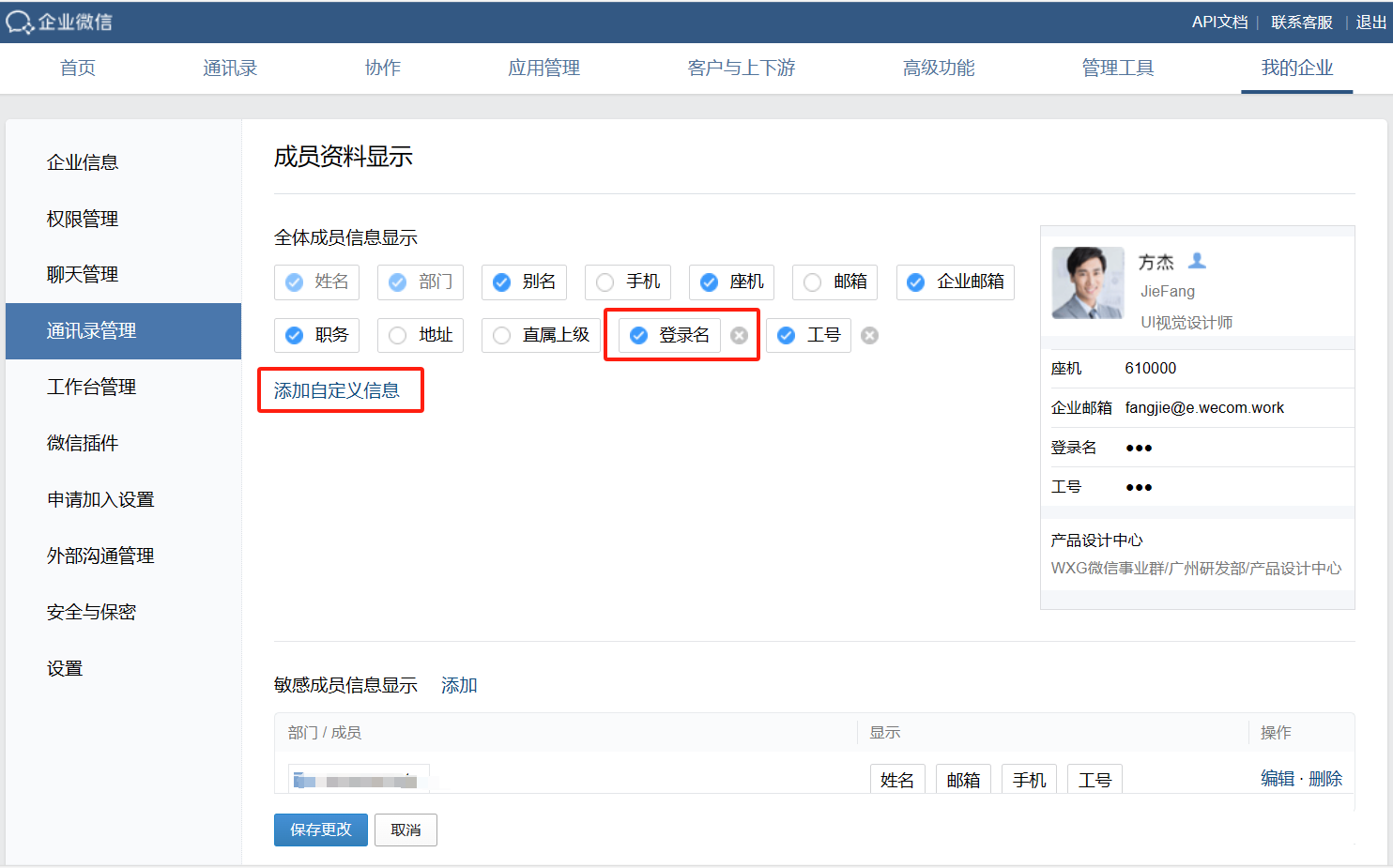Toggle the 部门 checkbox
Viewport: 1393px width, 868px height.
point(398,282)
